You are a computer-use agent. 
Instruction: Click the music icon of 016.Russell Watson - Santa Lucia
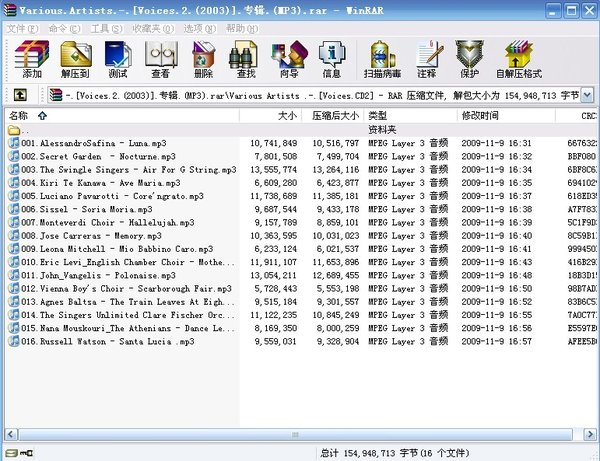pyautogui.click(x=14, y=341)
